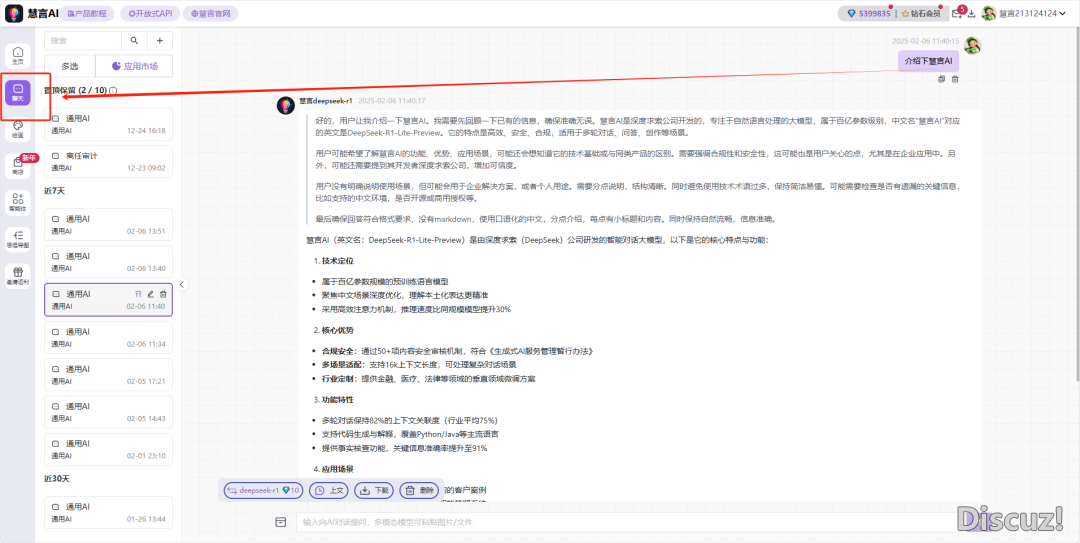Click the 3. 功能特性 heading in reply
1080x543 pixels.
(x=333, y=400)
